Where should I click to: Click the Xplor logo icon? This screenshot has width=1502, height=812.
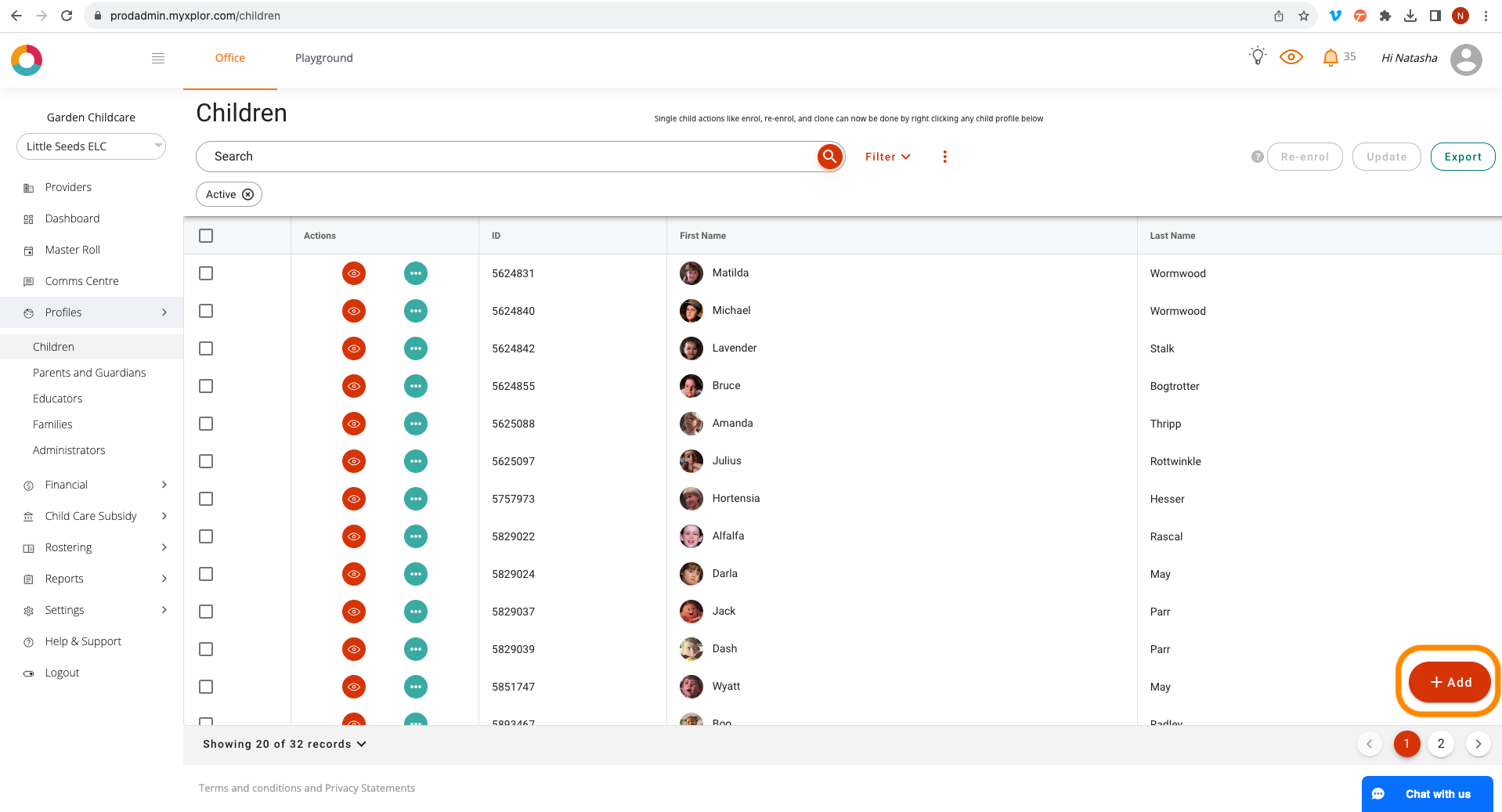point(27,60)
